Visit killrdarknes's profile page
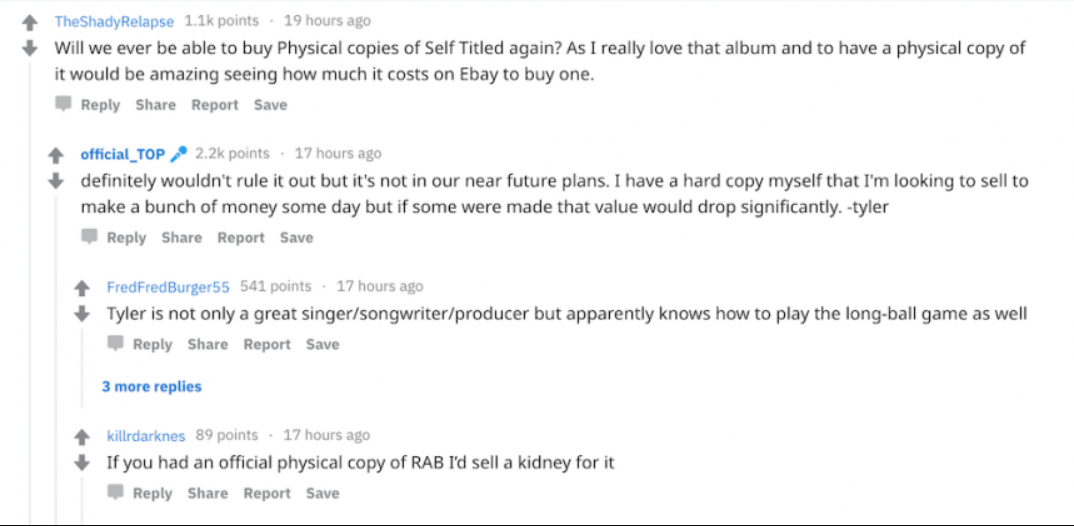The image size is (1074, 526). pos(146,436)
